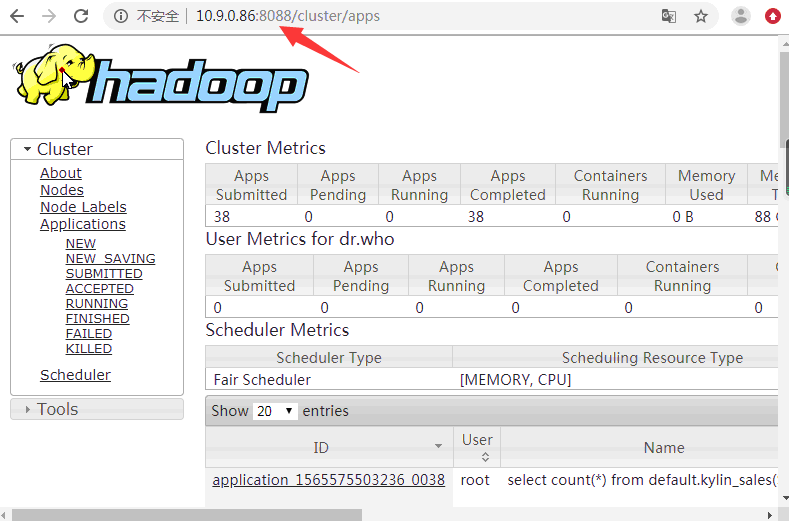Go to Node Labels page

coord(83,207)
